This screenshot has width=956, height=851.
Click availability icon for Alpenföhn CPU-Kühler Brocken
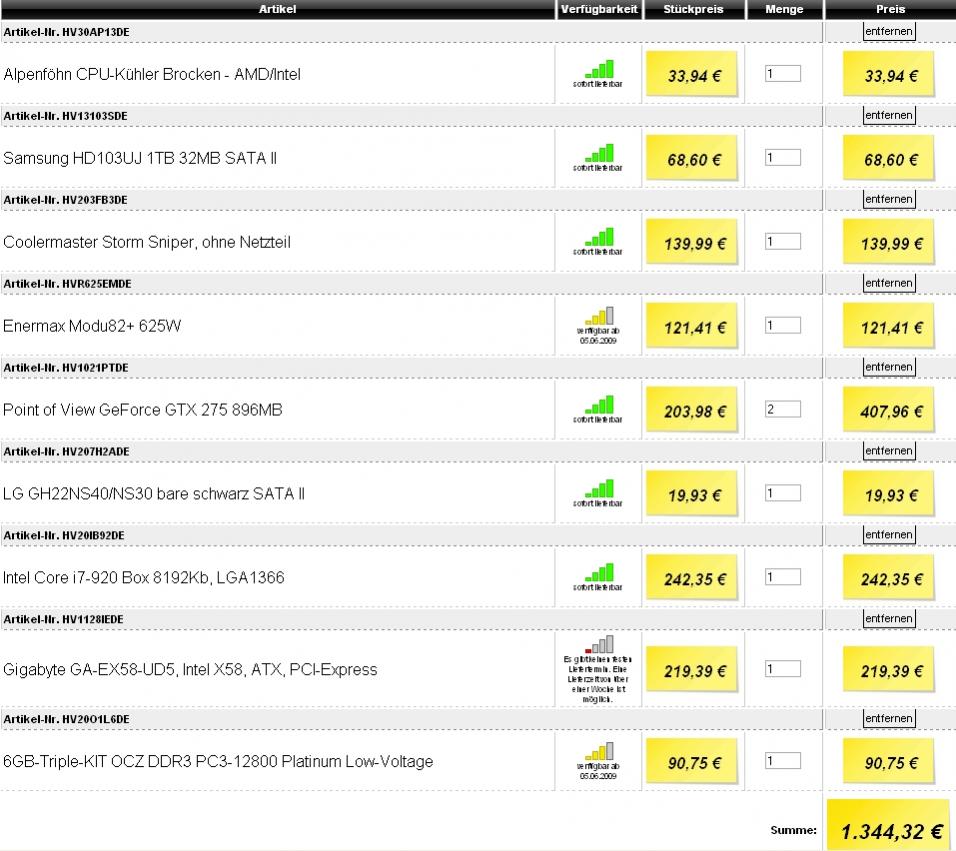pos(599,69)
